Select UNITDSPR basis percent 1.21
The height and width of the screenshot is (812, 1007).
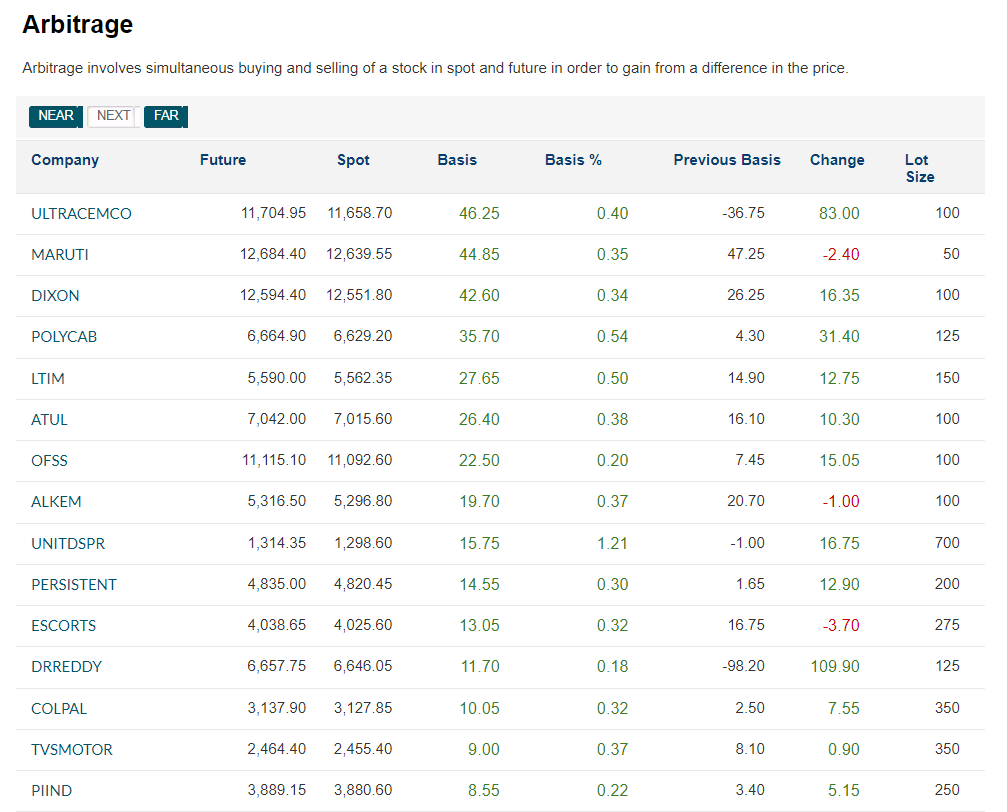pyautogui.click(x=613, y=543)
